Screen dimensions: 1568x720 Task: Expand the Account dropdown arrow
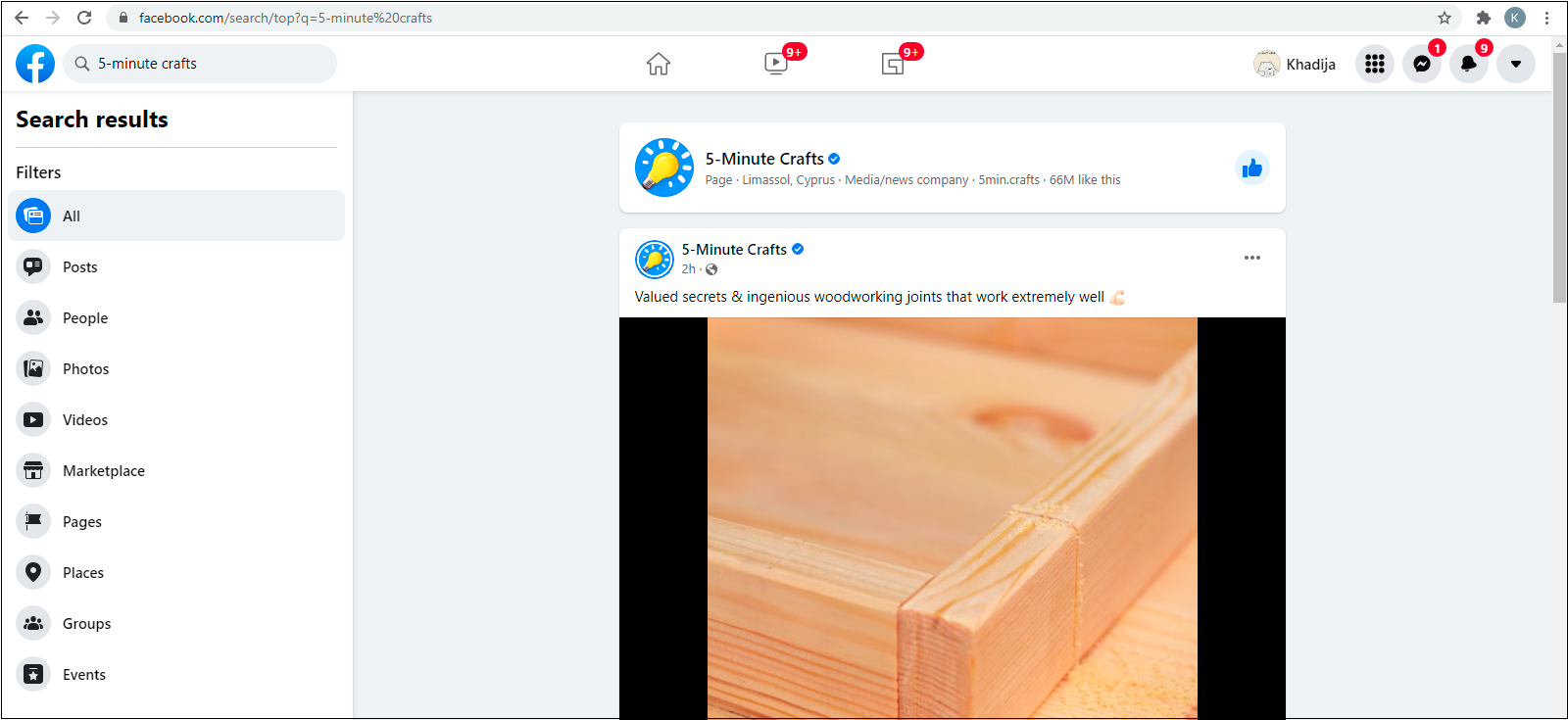point(1516,64)
